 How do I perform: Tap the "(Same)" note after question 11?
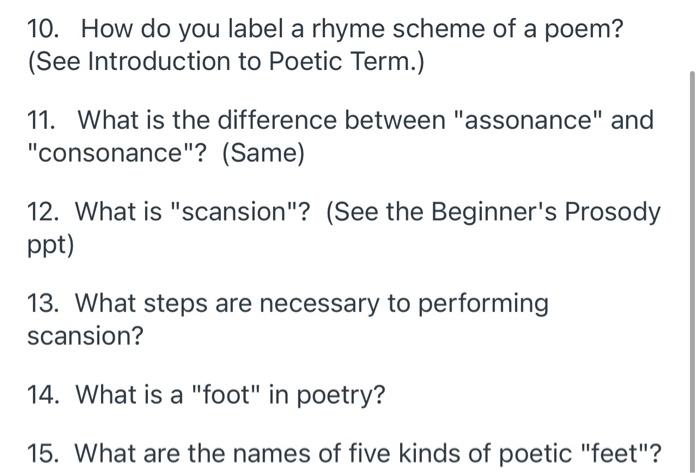(263, 154)
